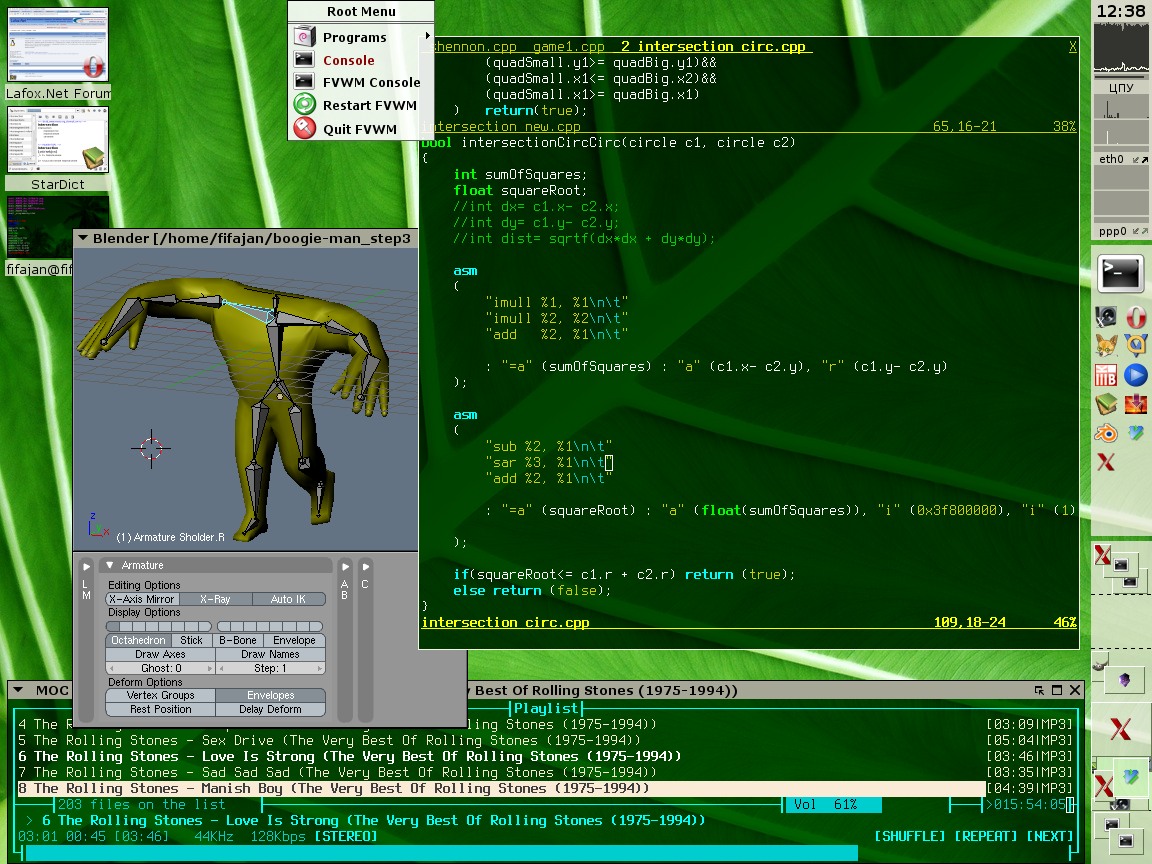
Task: Switch to intersection_circ.cpp vim tab
Action: pyautogui.click(x=713, y=46)
